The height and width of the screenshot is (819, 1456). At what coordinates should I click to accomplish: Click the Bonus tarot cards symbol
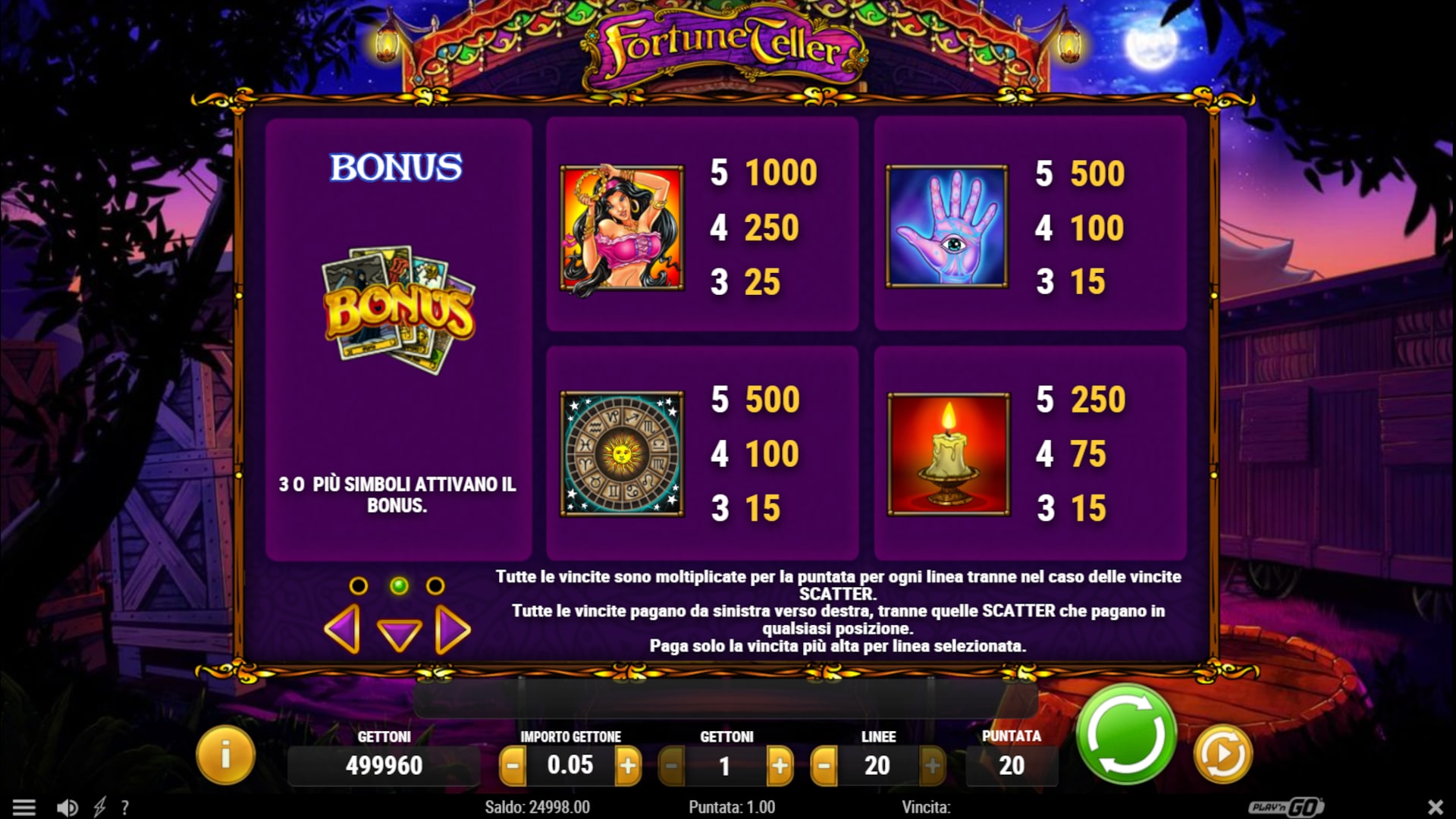coord(399,309)
